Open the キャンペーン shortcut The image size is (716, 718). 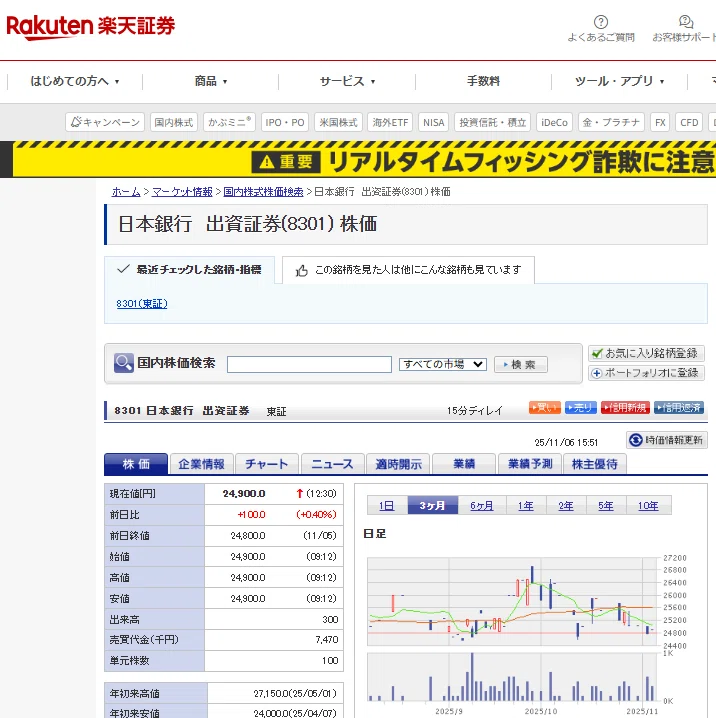[x=105, y=122]
